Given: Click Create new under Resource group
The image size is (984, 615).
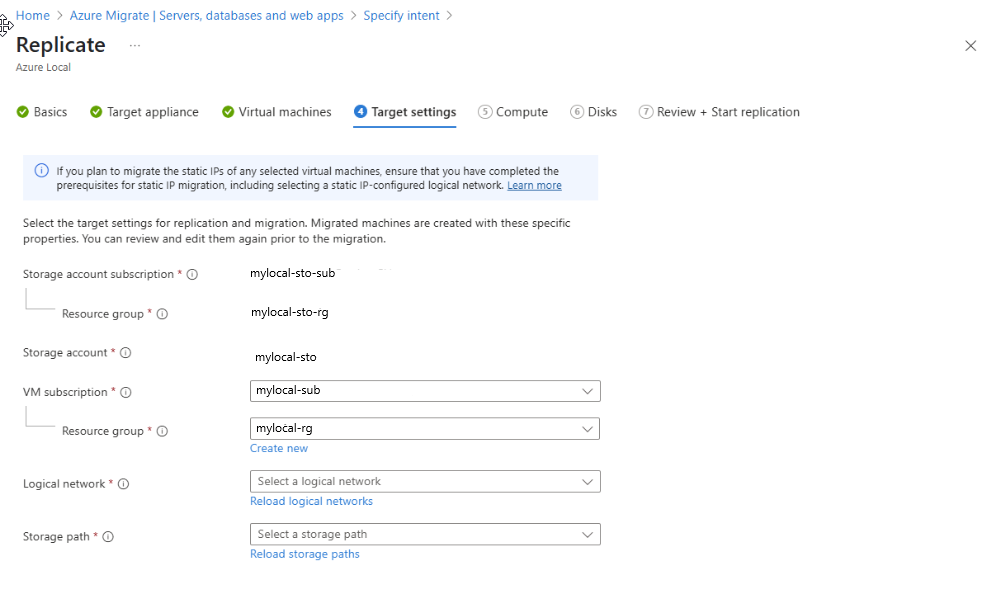Looking at the screenshot, I should tap(278, 448).
